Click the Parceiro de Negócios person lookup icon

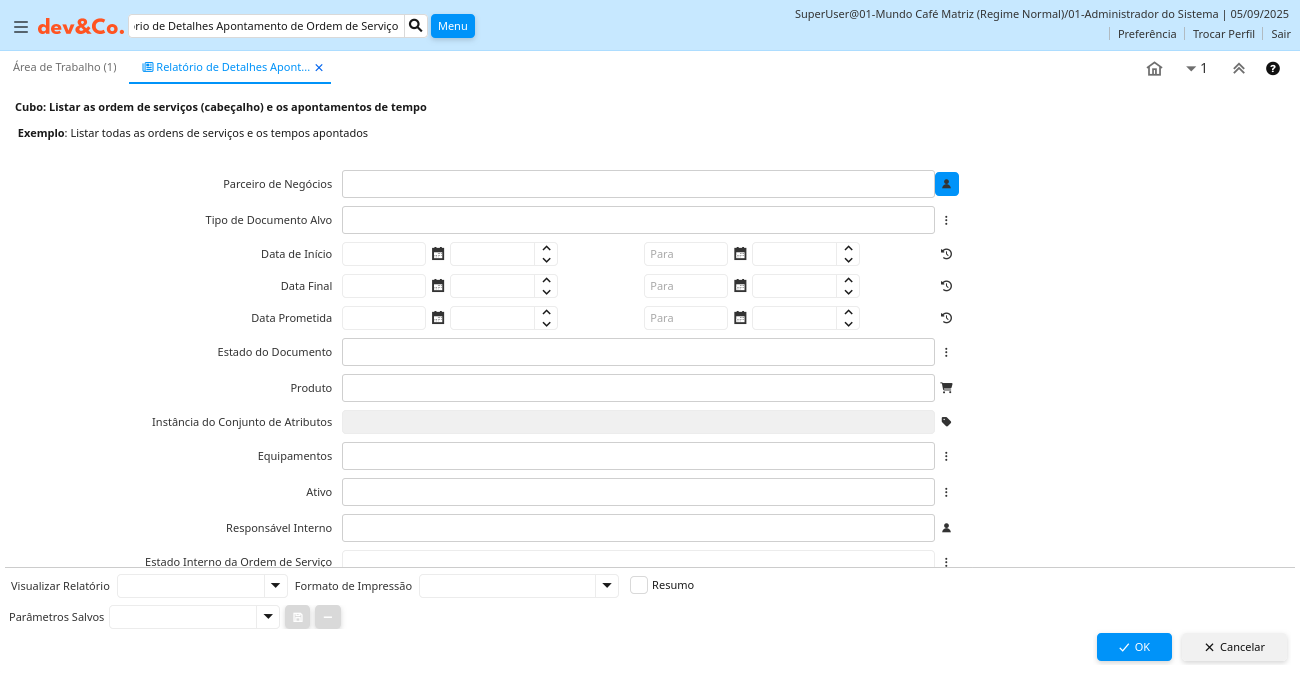(x=946, y=184)
